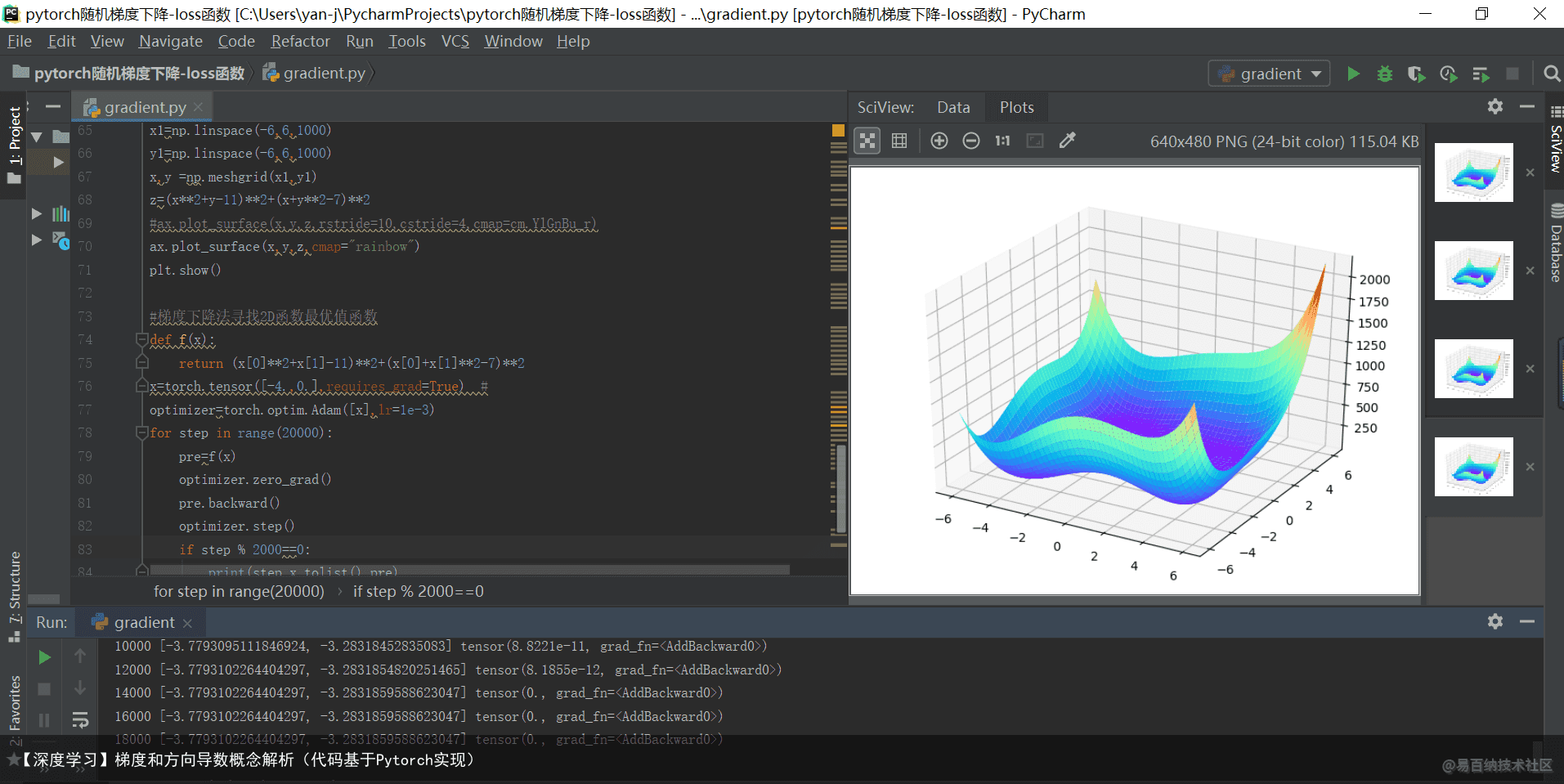Click the fold end marker at line 75
The height and width of the screenshot is (784, 1564).
pos(141,362)
